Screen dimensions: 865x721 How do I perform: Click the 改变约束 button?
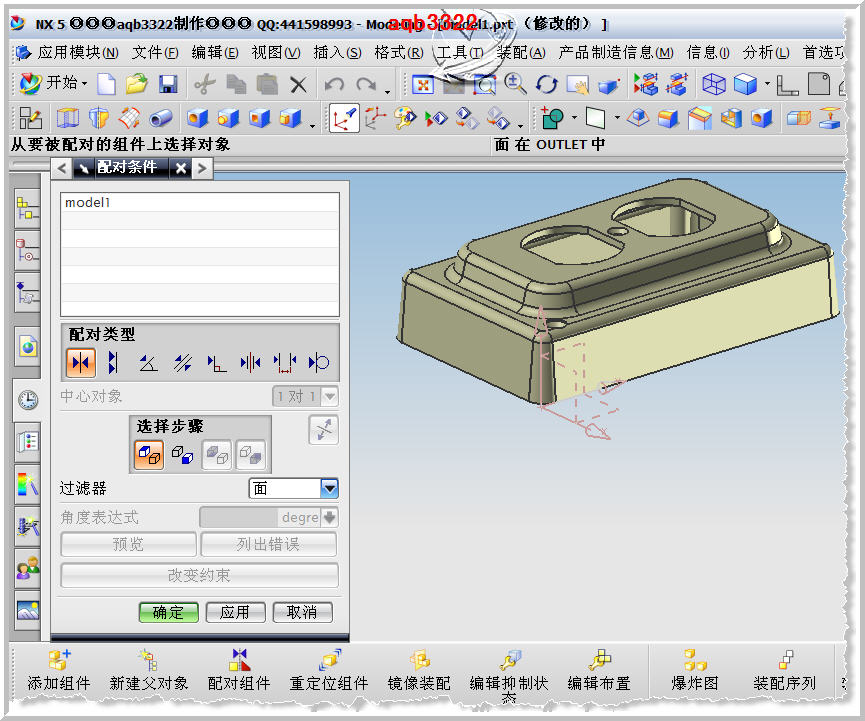(x=199, y=575)
